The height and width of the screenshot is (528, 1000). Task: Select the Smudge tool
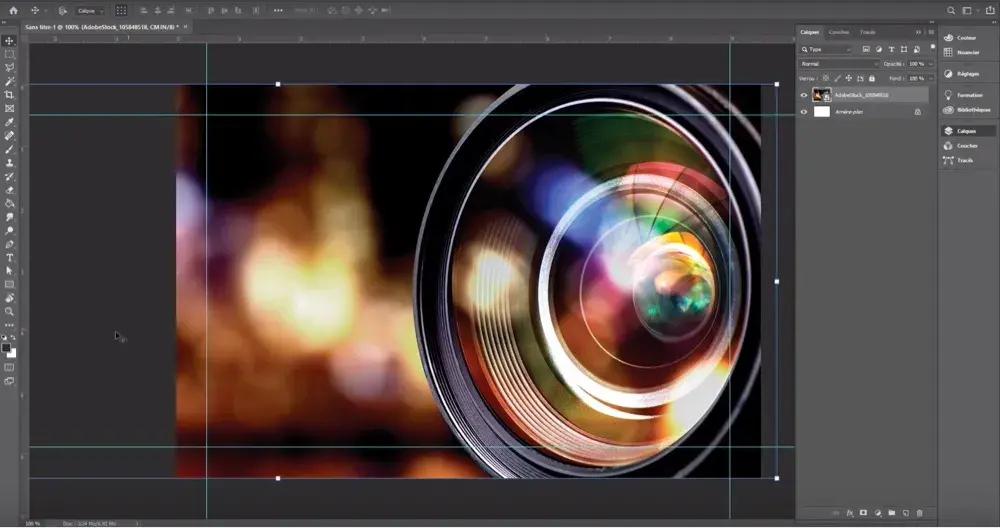[x=9, y=217]
